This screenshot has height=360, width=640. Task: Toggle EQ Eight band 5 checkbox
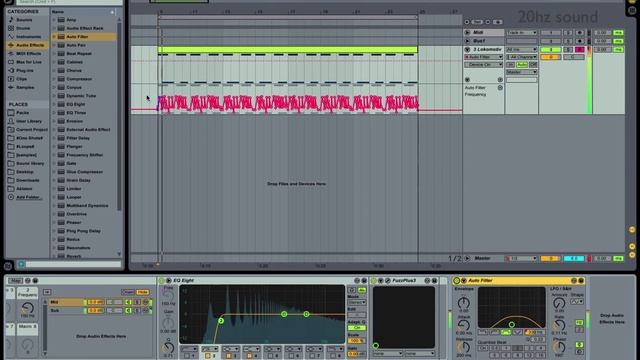coord(270,356)
